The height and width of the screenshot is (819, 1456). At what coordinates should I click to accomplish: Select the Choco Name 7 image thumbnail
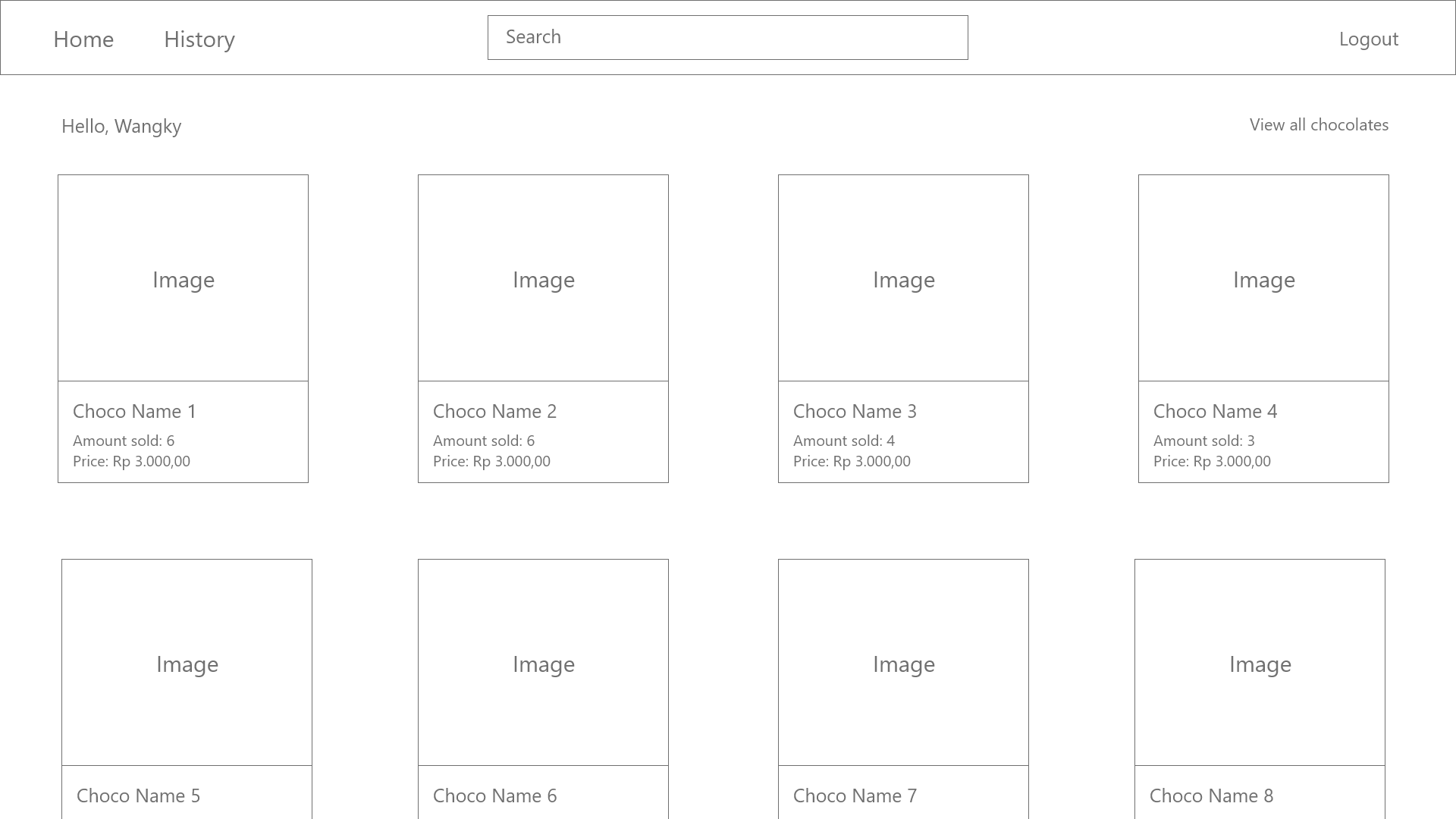[x=903, y=663]
